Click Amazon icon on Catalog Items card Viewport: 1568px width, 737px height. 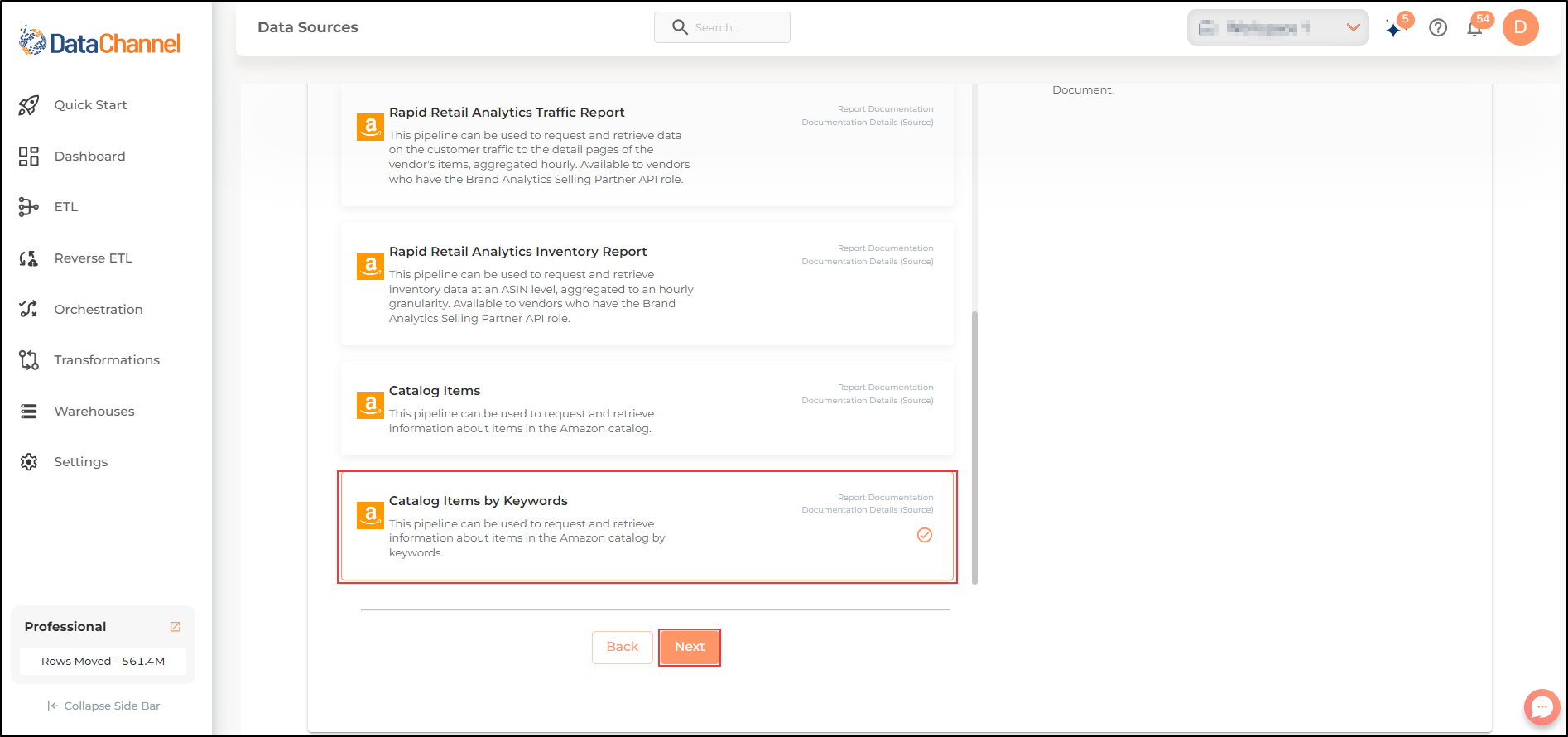tap(370, 405)
